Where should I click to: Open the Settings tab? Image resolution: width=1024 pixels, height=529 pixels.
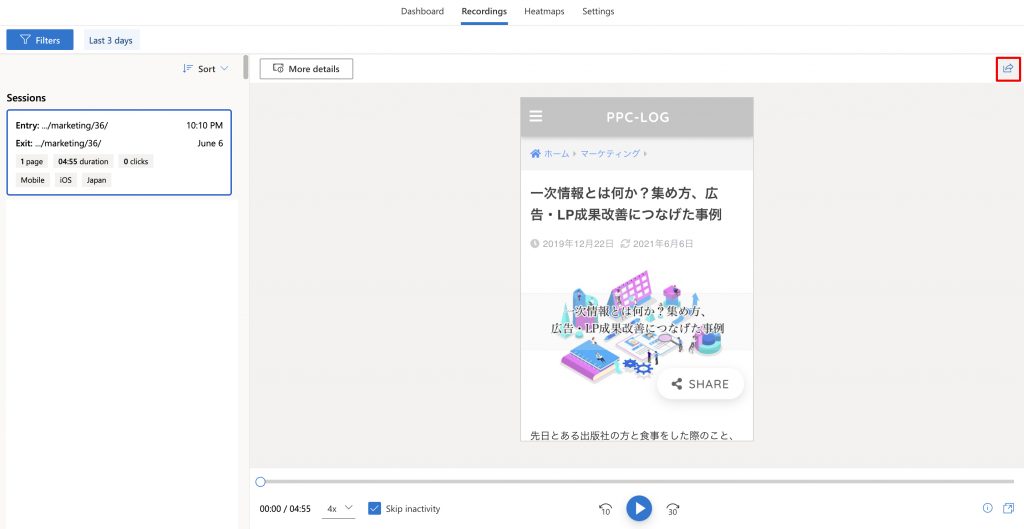pos(598,11)
